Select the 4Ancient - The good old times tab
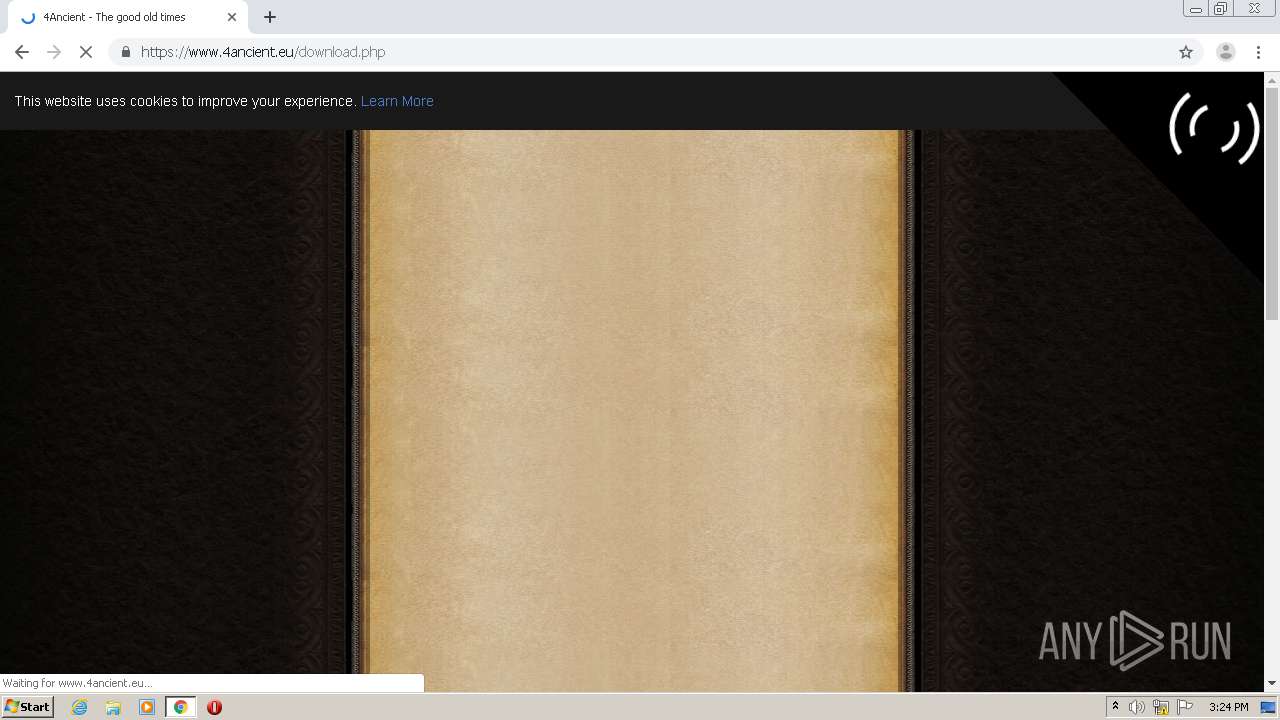Image resolution: width=1280 pixels, height=720 pixels. (128, 17)
